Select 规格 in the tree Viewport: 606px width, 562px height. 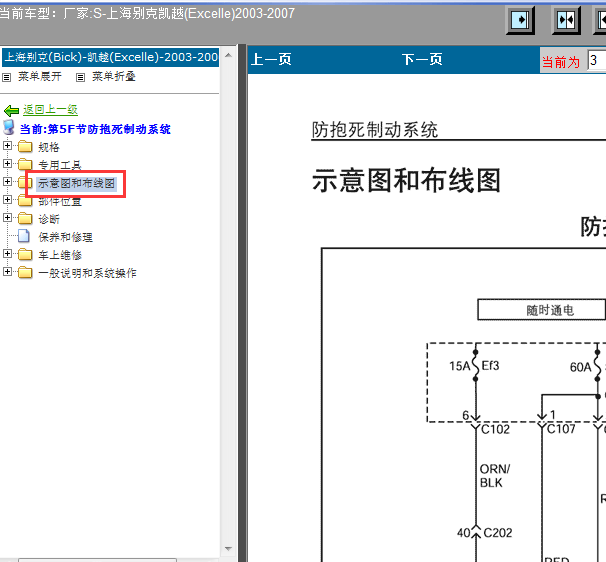(x=49, y=147)
